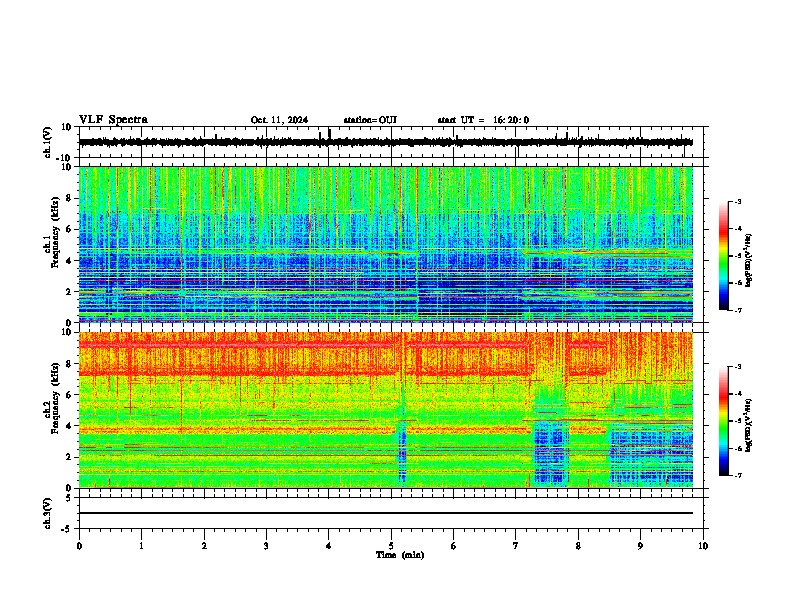The image size is (792, 612).
Task: Click the ch.2 spectrogram panel
Action: (x=385, y=410)
